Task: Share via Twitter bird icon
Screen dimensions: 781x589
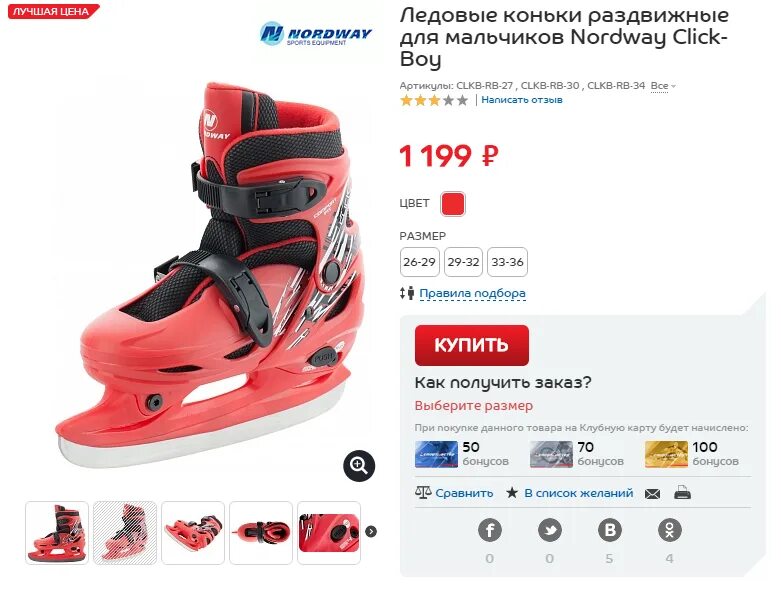Action: [550, 530]
